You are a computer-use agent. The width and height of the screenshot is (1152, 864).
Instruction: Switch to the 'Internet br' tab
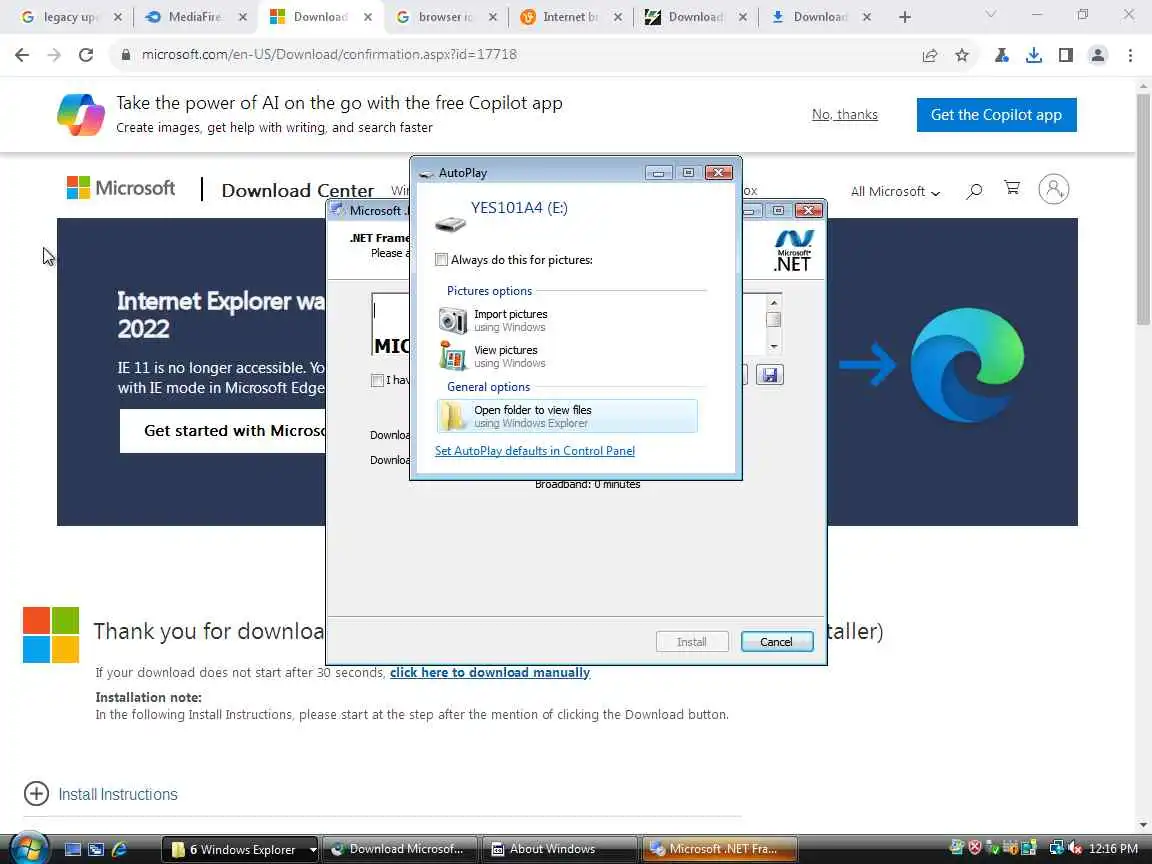[569, 17]
